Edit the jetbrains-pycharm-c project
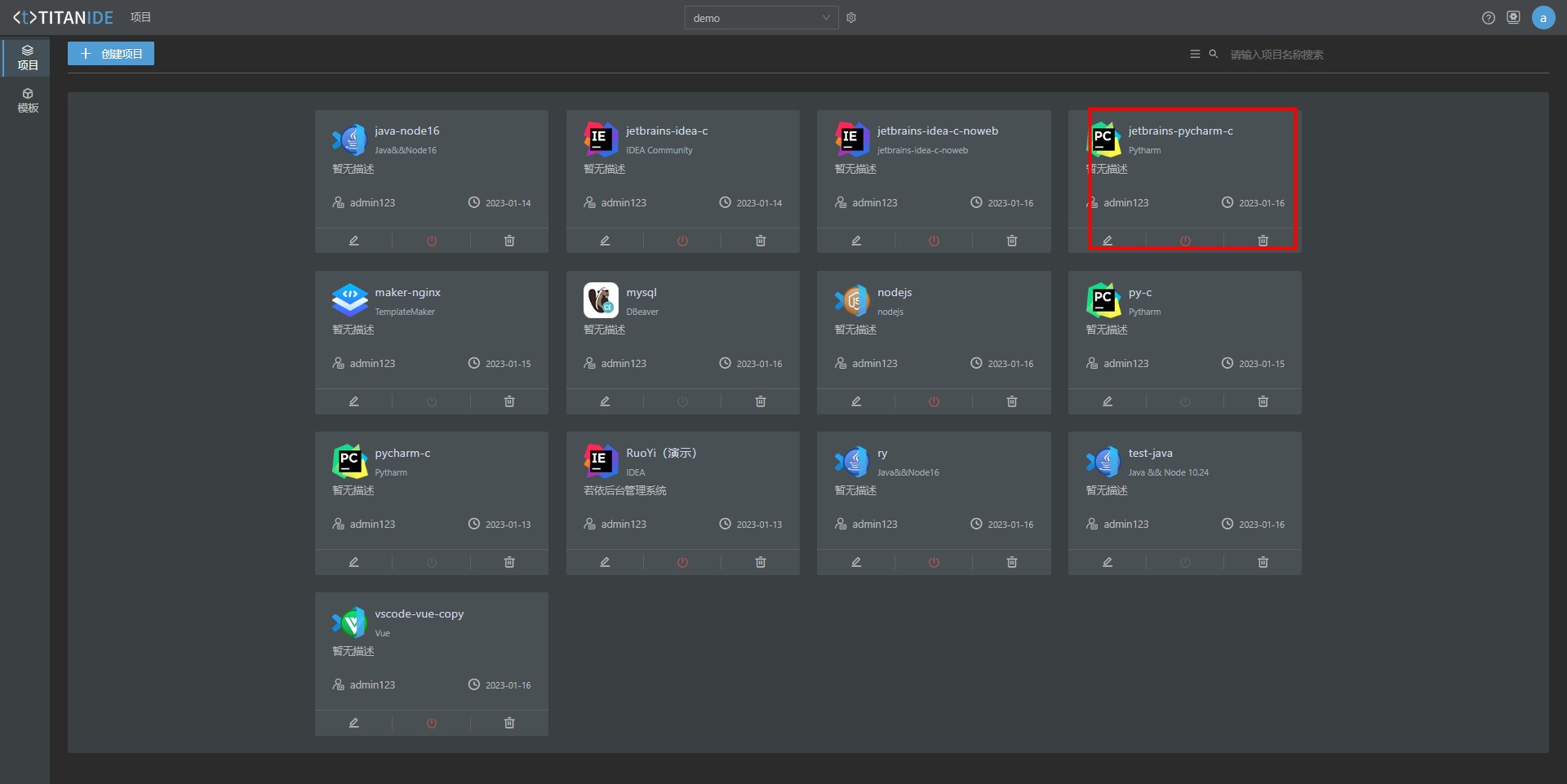Viewport: 1567px width, 784px height. coord(1108,241)
